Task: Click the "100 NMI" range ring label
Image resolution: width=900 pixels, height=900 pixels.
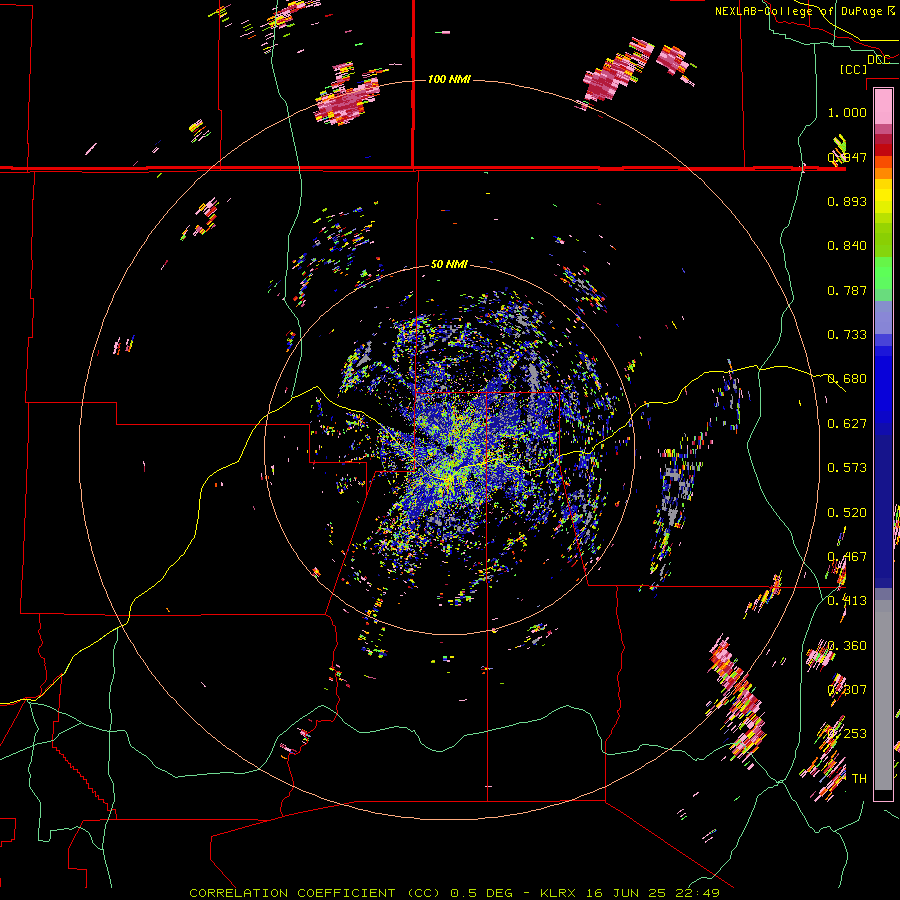Action: click(449, 79)
